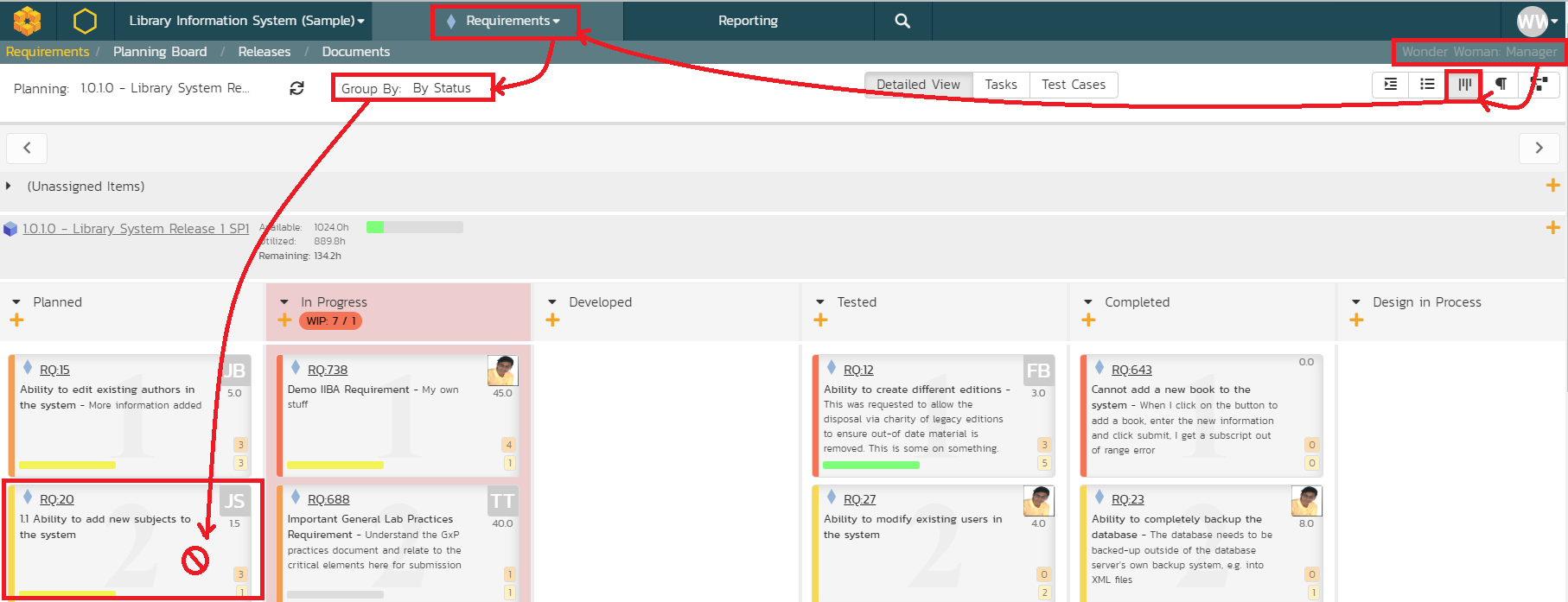Switch to the bulleted list view icon
The width and height of the screenshot is (1568, 602).
(1427, 85)
